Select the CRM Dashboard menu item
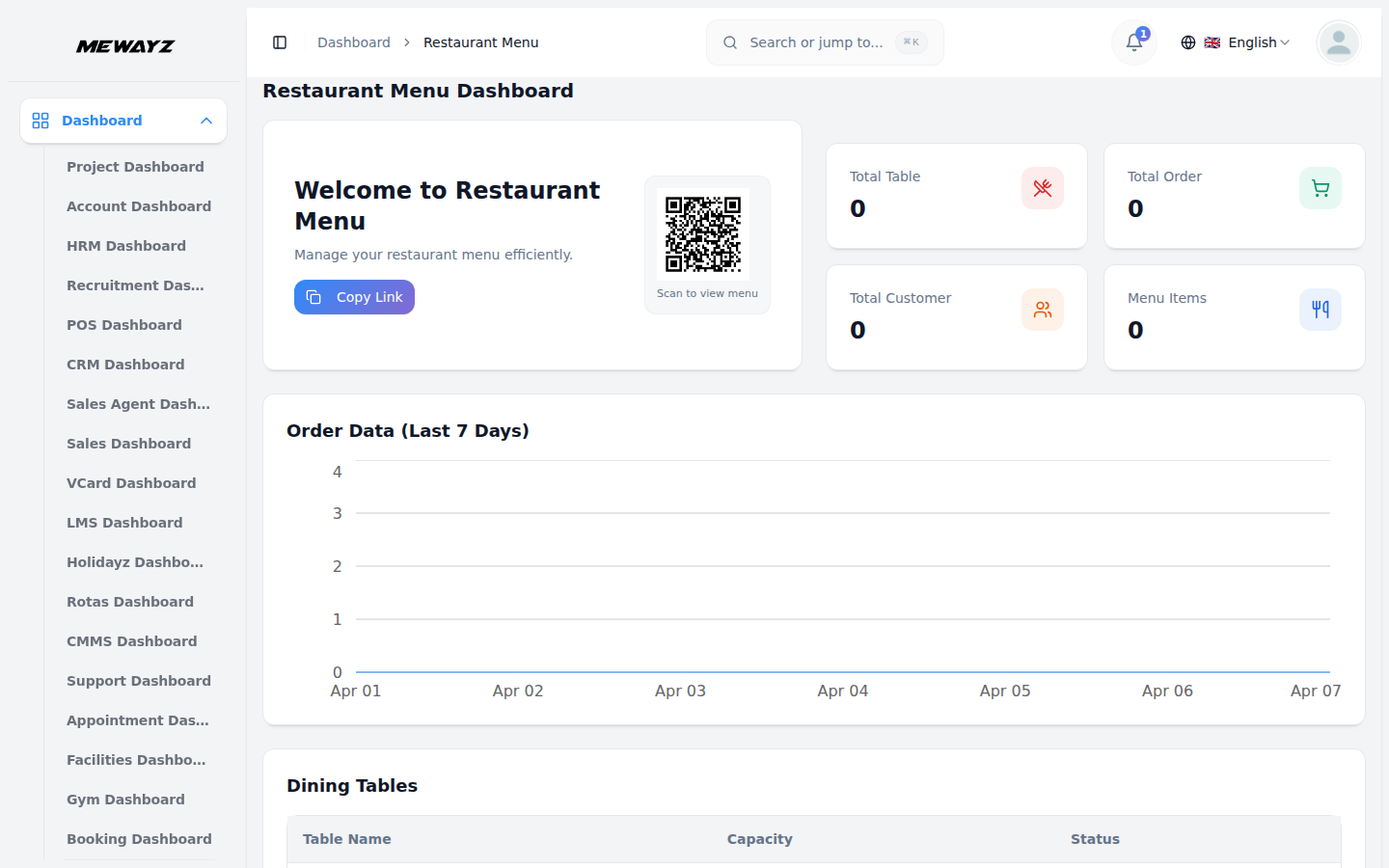Screen dimensions: 1389x868 coord(125,365)
